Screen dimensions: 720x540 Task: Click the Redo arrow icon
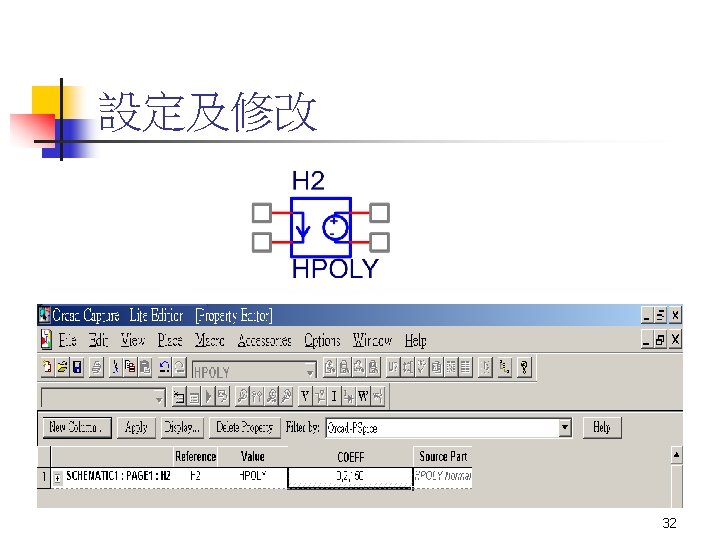tap(179, 367)
